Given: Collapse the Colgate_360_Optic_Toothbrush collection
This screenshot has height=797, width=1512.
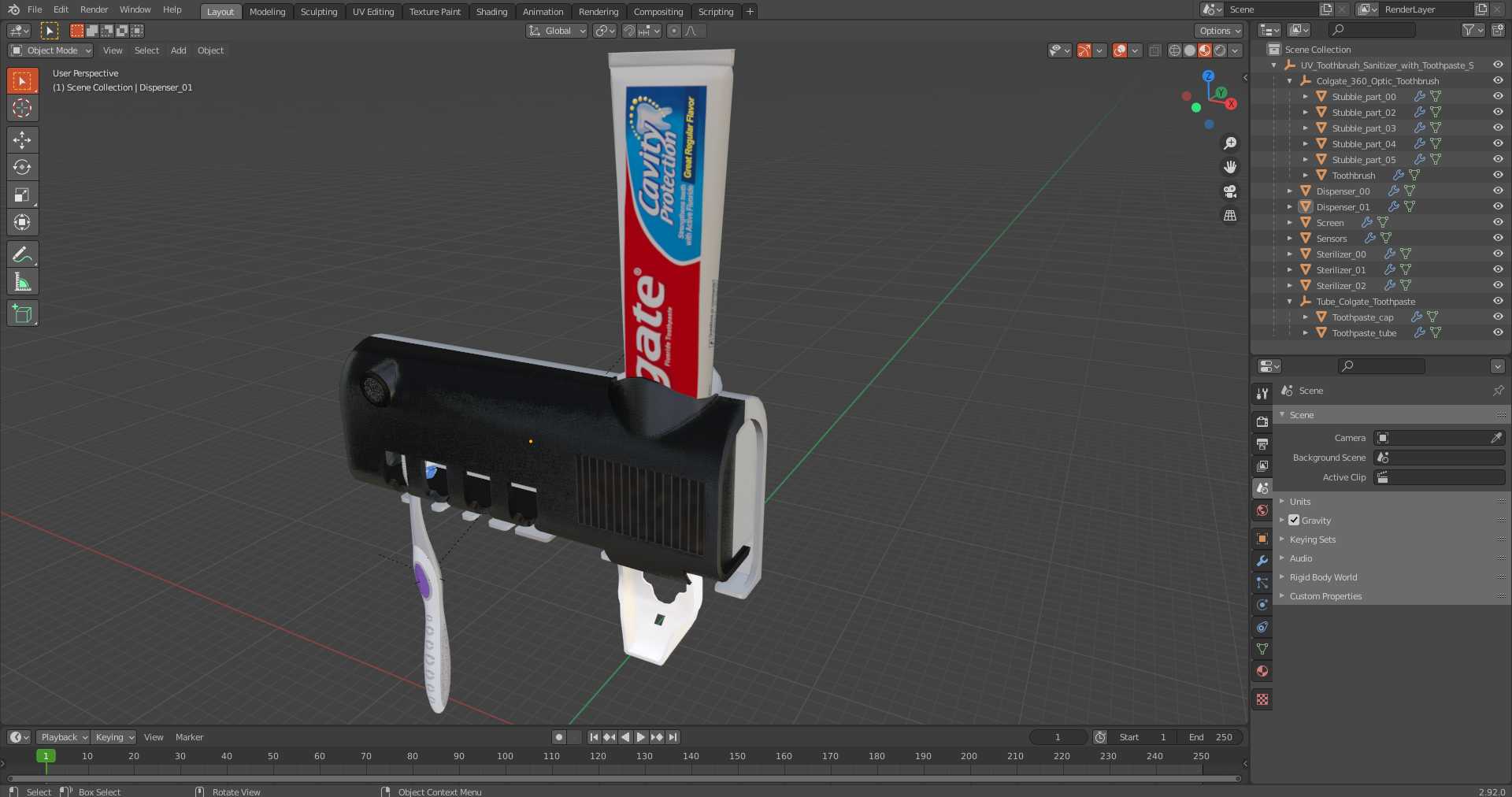Looking at the screenshot, I should (1290, 80).
